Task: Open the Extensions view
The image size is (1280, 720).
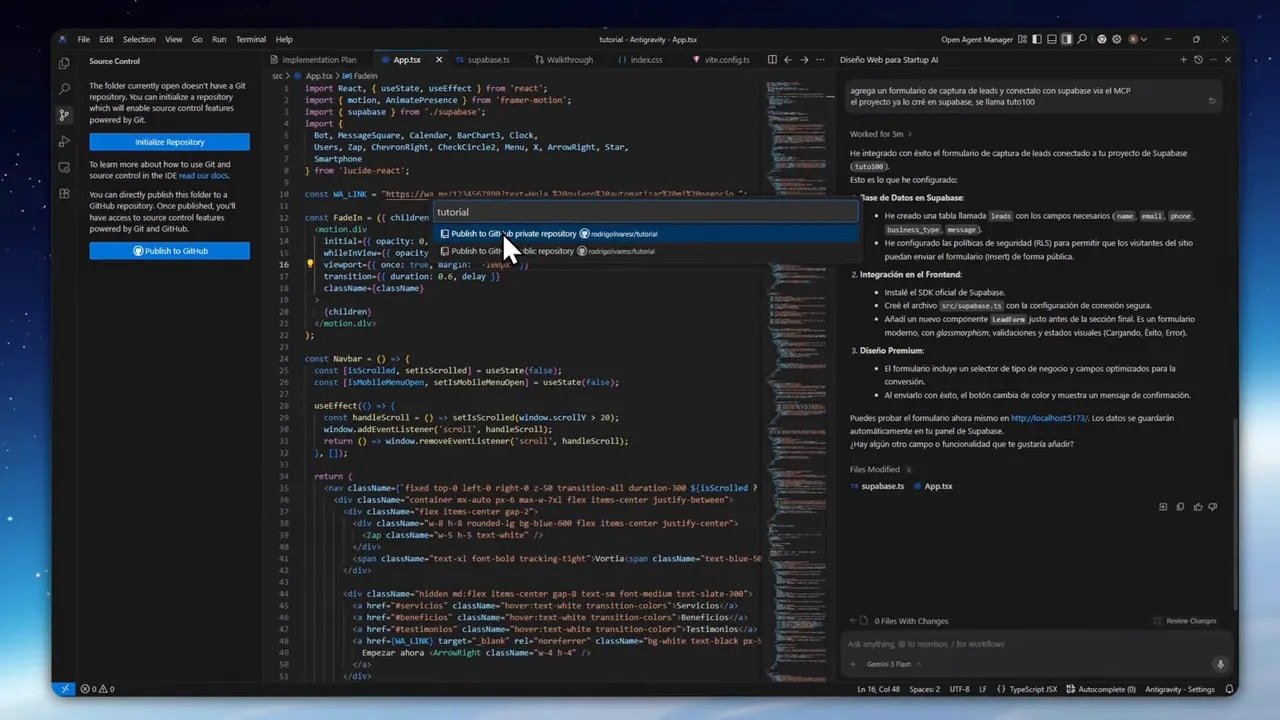Action: click(x=64, y=193)
